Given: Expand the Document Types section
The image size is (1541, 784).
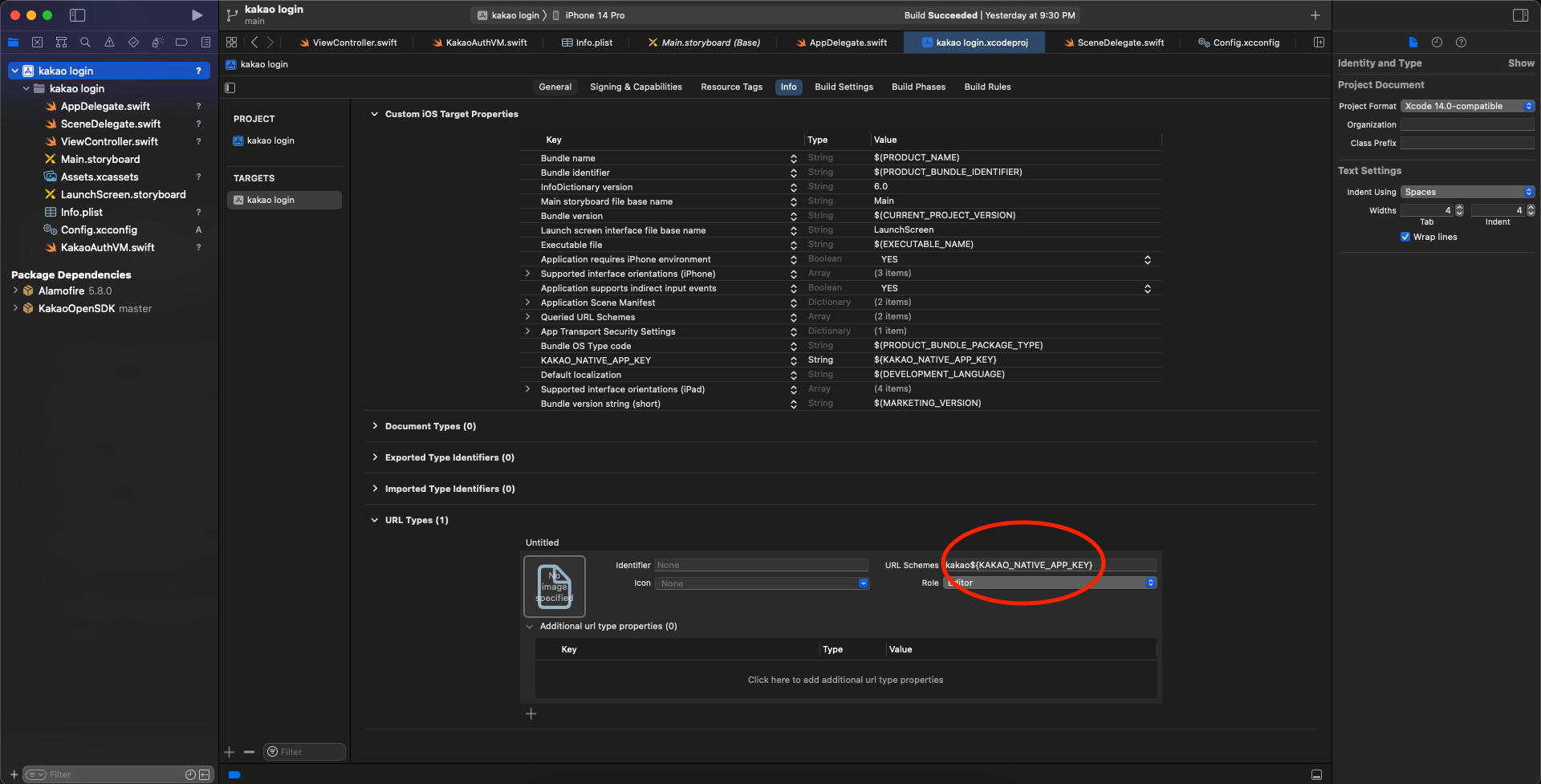Looking at the screenshot, I should (374, 426).
